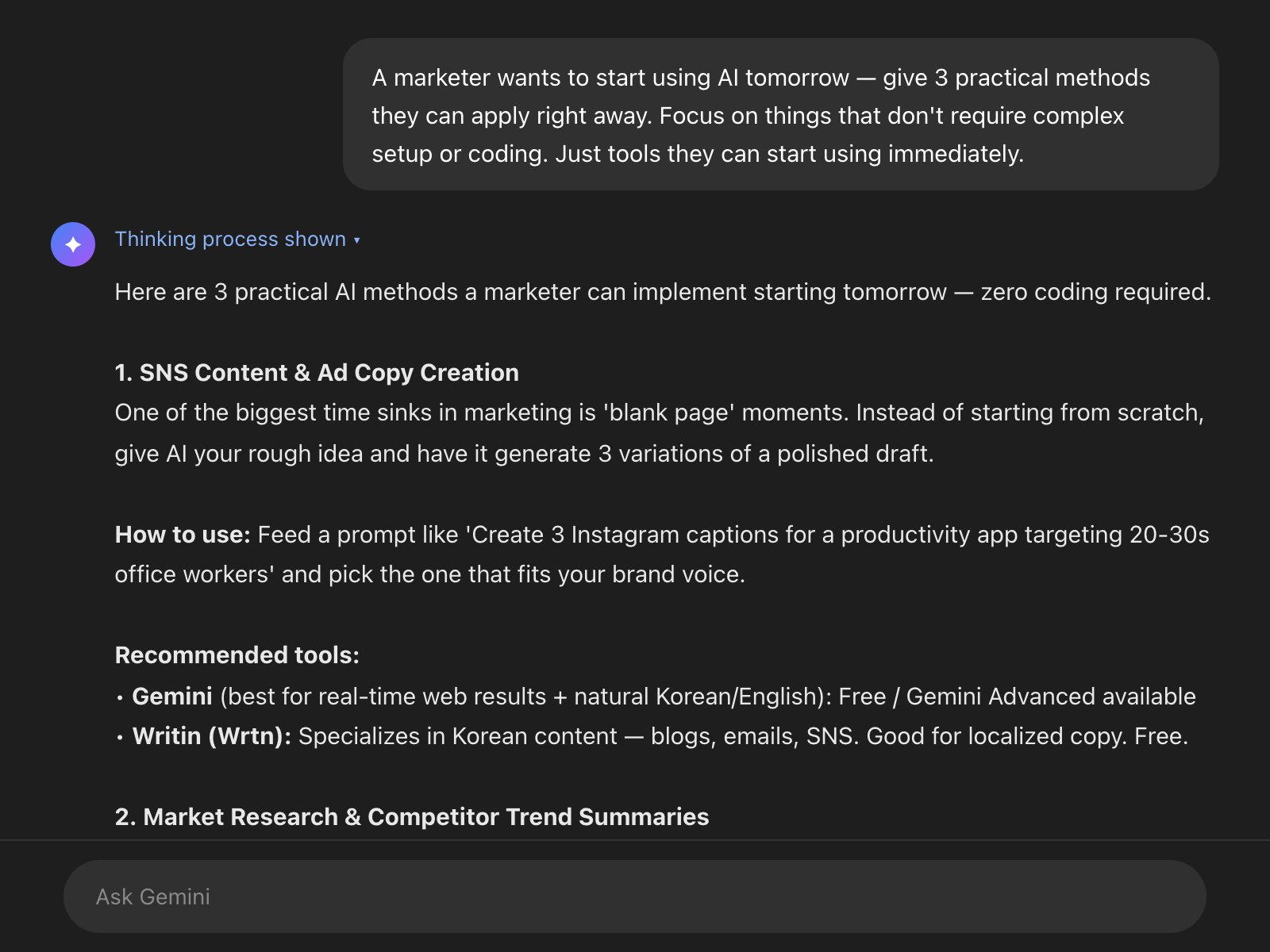Open the "Thinking process shown" link
Image resolution: width=1270 pixels, height=952 pixels.
click(230, 240)
